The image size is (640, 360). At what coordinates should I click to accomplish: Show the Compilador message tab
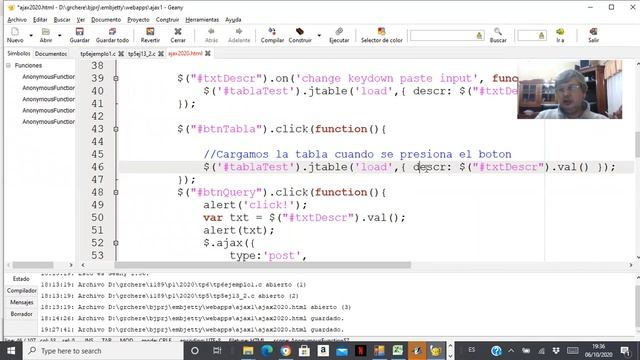tap(22, 291)
